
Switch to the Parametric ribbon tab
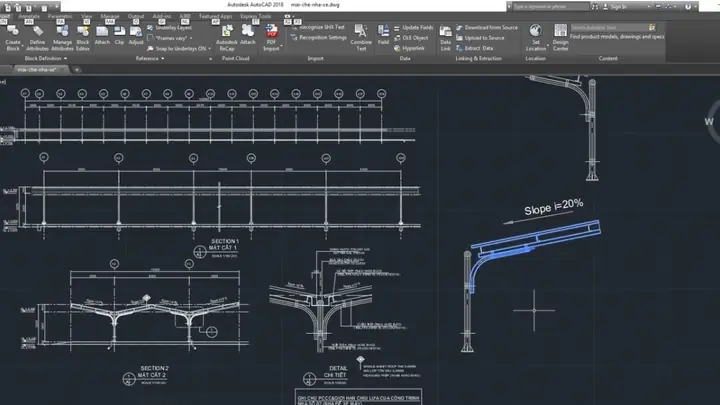click(60, 17)
